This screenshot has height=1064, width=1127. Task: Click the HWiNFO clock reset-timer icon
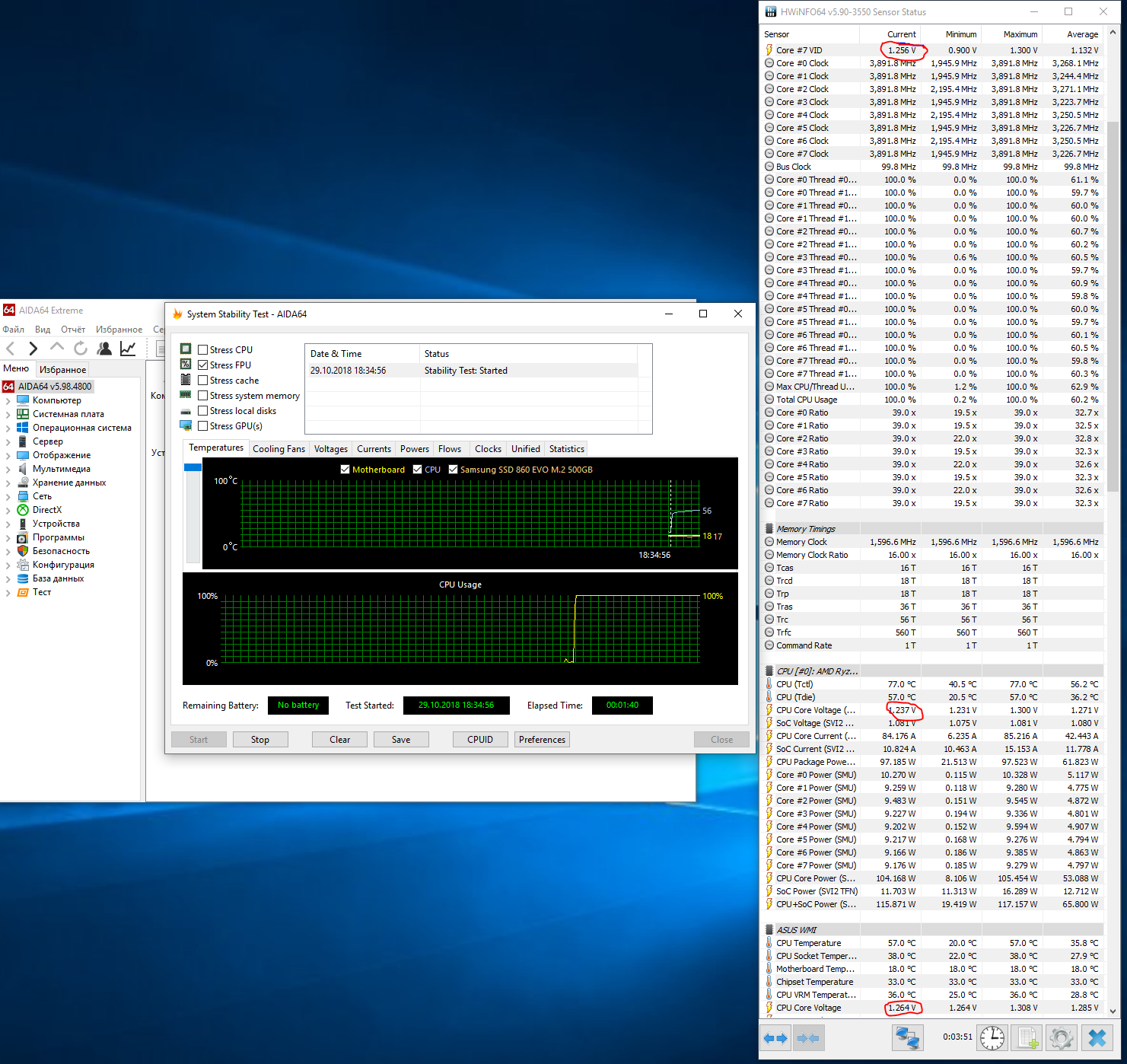pos(992,1038)
